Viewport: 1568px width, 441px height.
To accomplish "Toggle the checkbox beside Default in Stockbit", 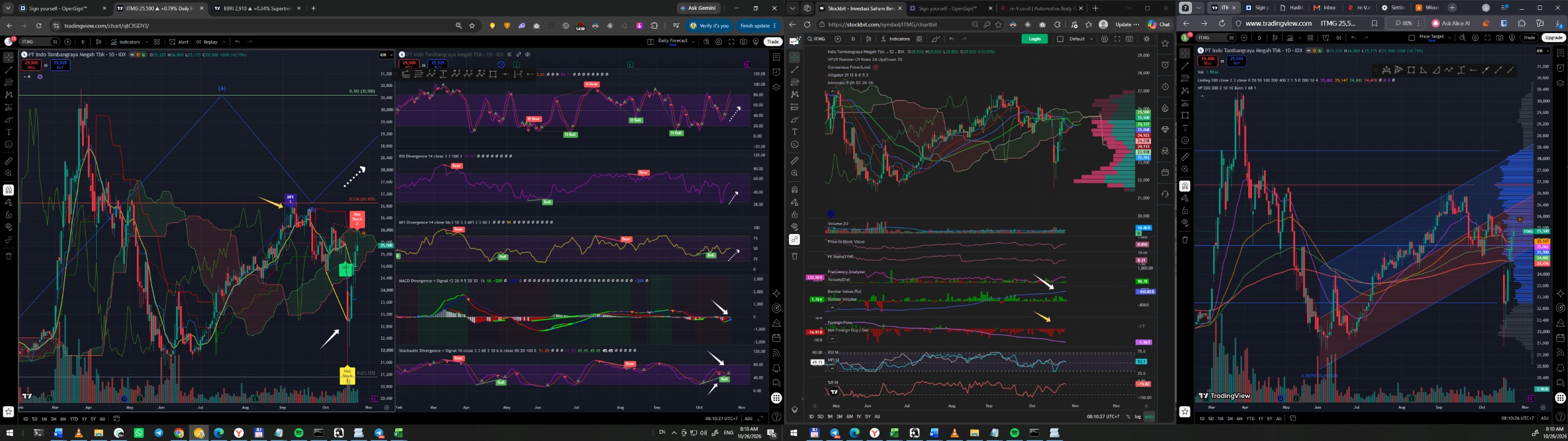I will (x=1060, y=39).
